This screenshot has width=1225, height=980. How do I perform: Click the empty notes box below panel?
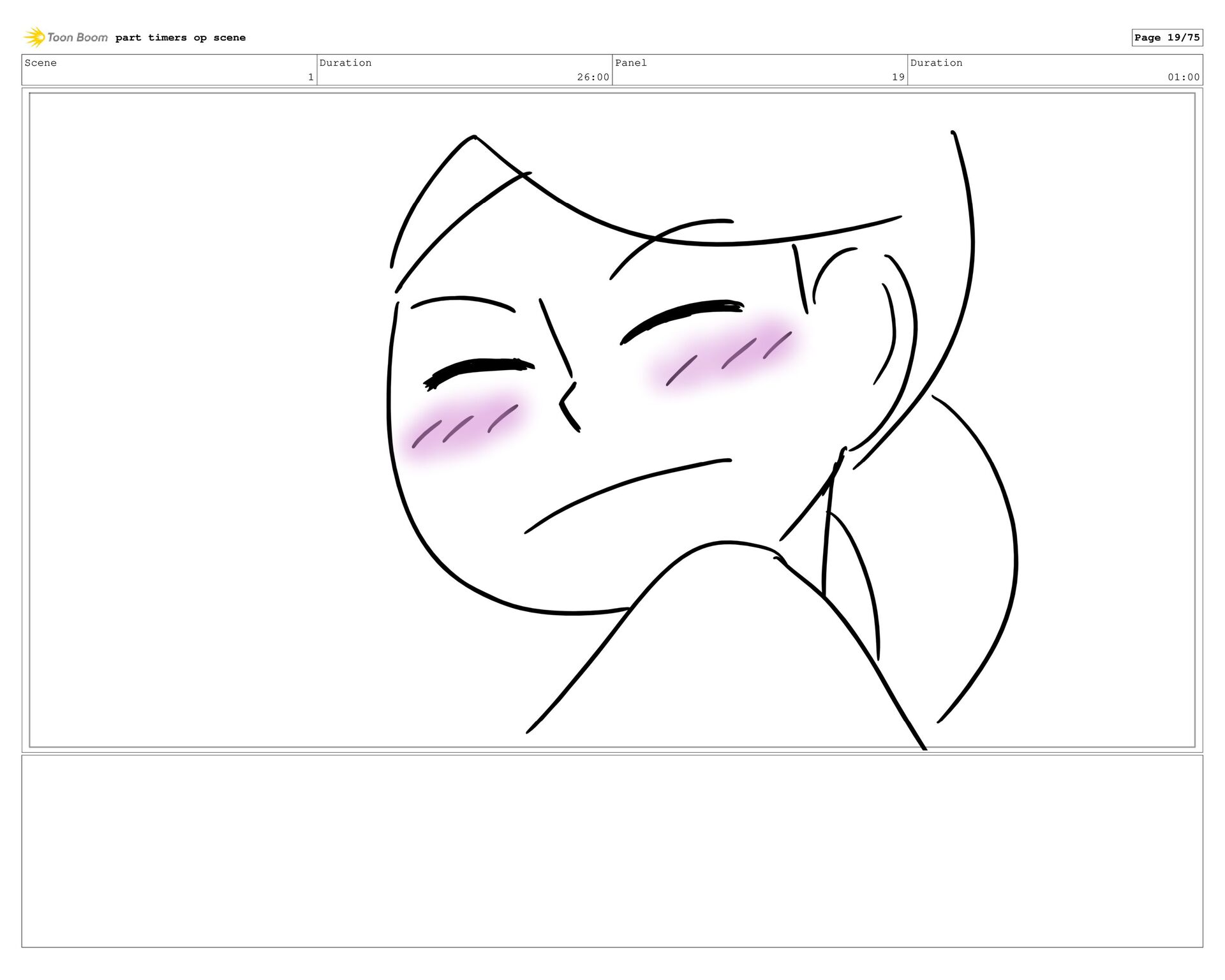click(x=612, y=851)
